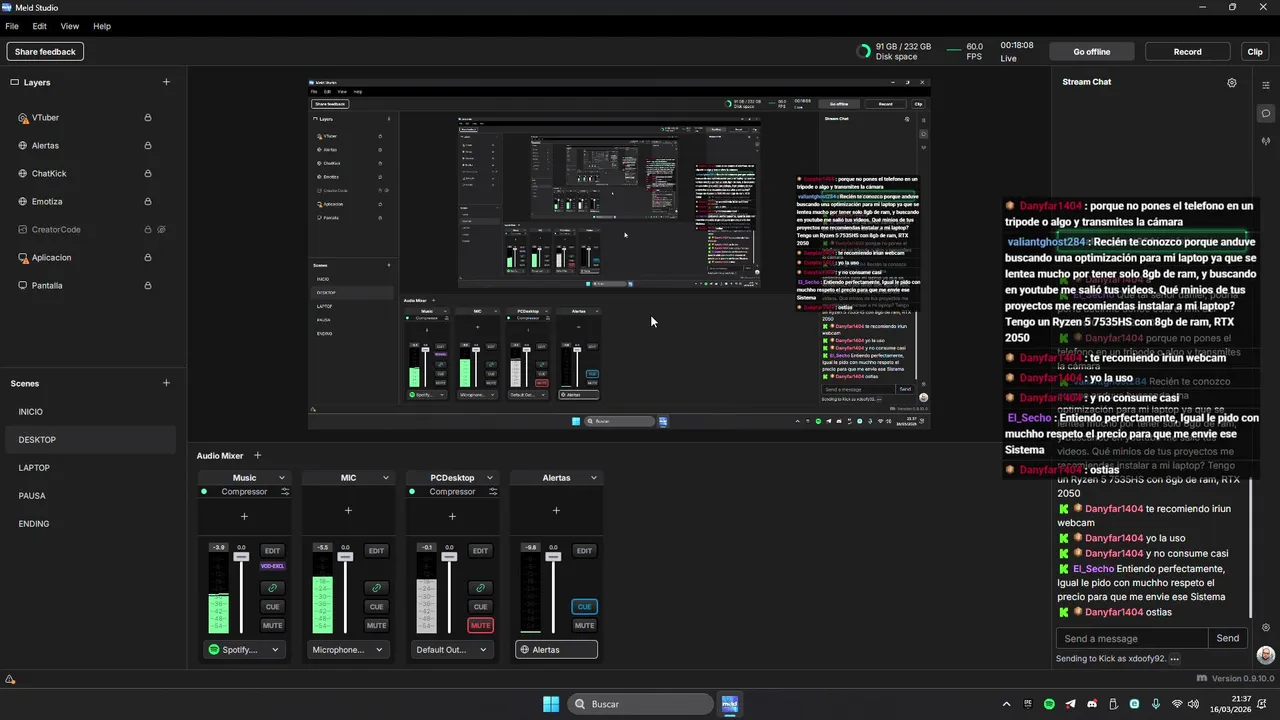This screenshot has height=720, width=1280.
Task: Add an effect to the Music track
Action: click(244, 517)
